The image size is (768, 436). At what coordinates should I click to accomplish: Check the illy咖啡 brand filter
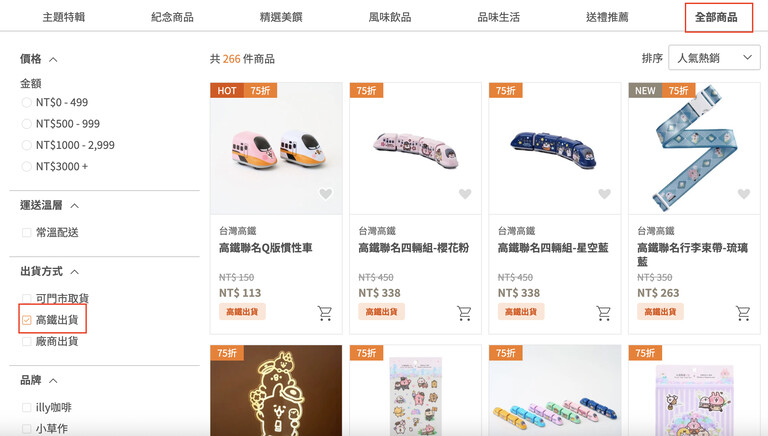[26, 408]
